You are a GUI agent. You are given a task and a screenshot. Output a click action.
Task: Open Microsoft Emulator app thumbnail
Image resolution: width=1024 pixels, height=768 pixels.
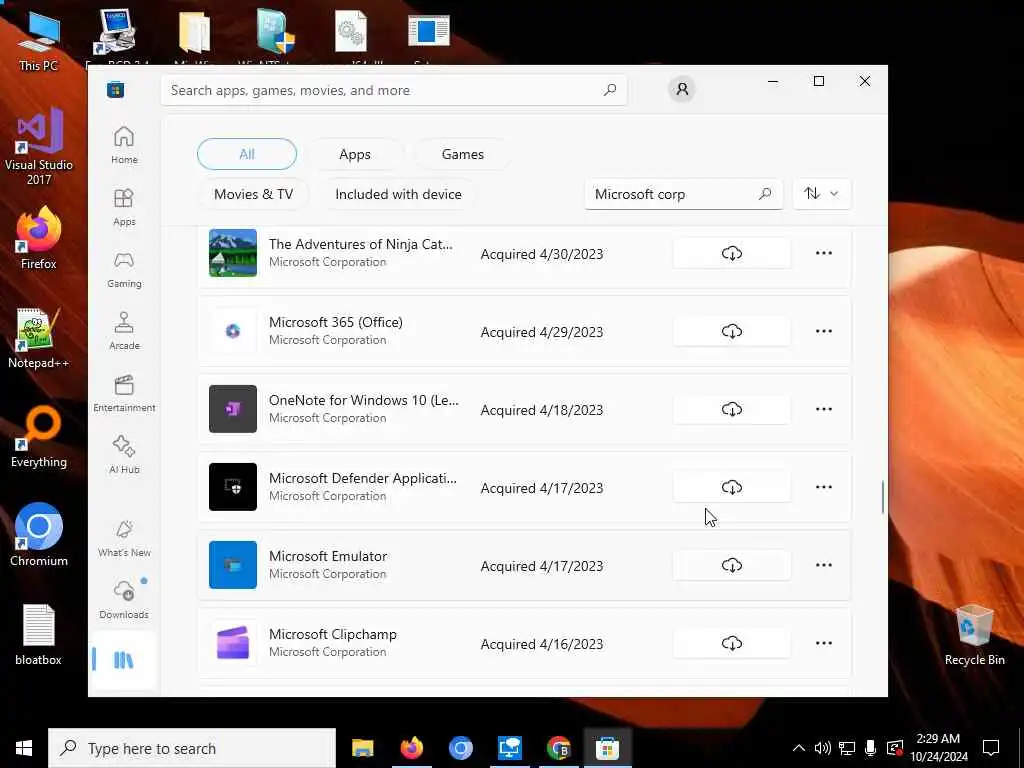click(x=233, y=565)
